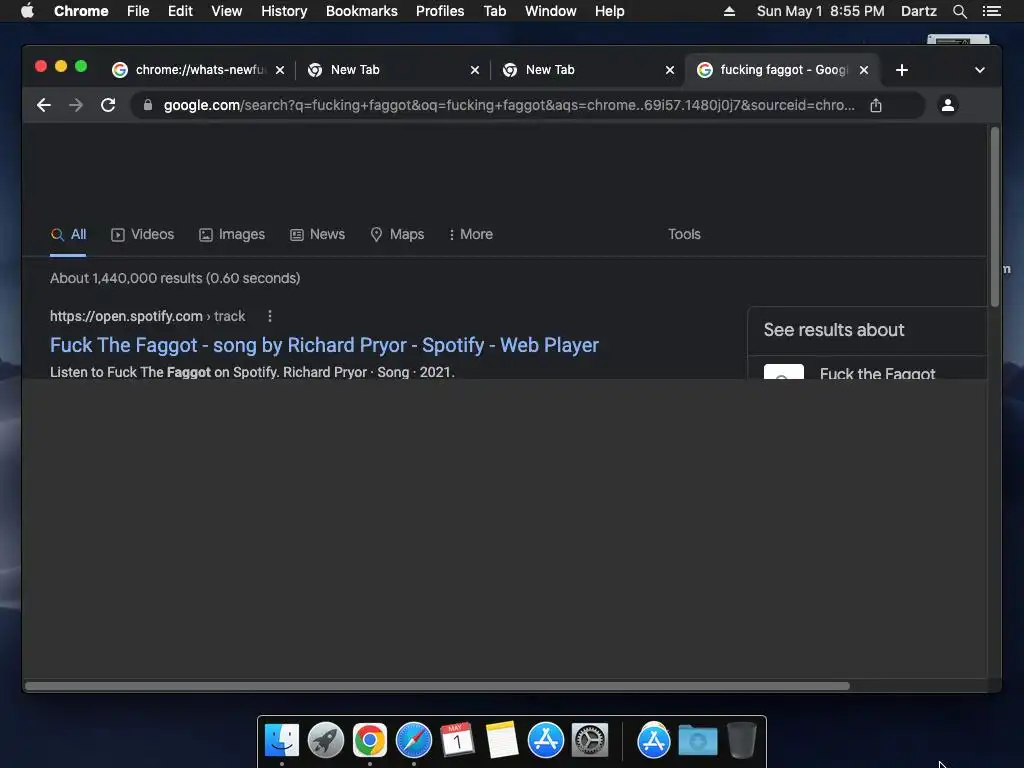Click the open.spotify.com track URL text
The height and width of the screenshot is (768, 1024).
148,316
